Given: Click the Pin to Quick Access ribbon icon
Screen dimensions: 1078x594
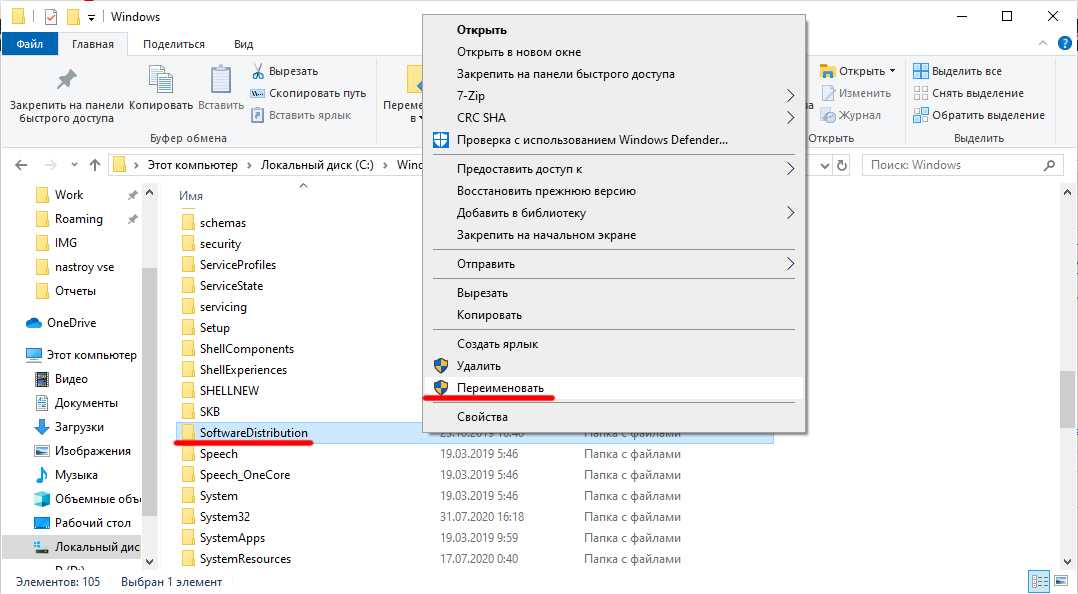Looking at the screenshot, I should pyautogui.click(x=66, y=80).
